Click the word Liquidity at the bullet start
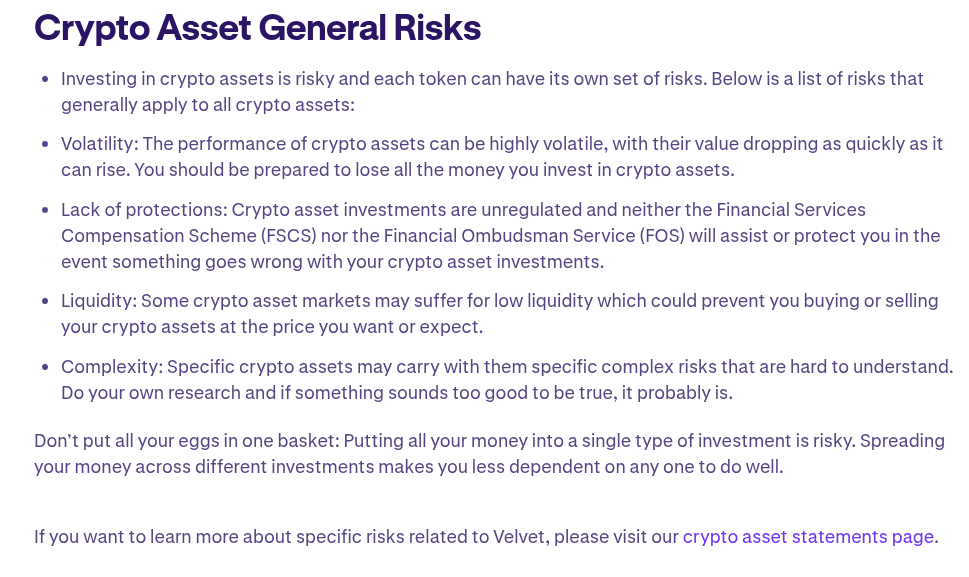 [97, 301]
